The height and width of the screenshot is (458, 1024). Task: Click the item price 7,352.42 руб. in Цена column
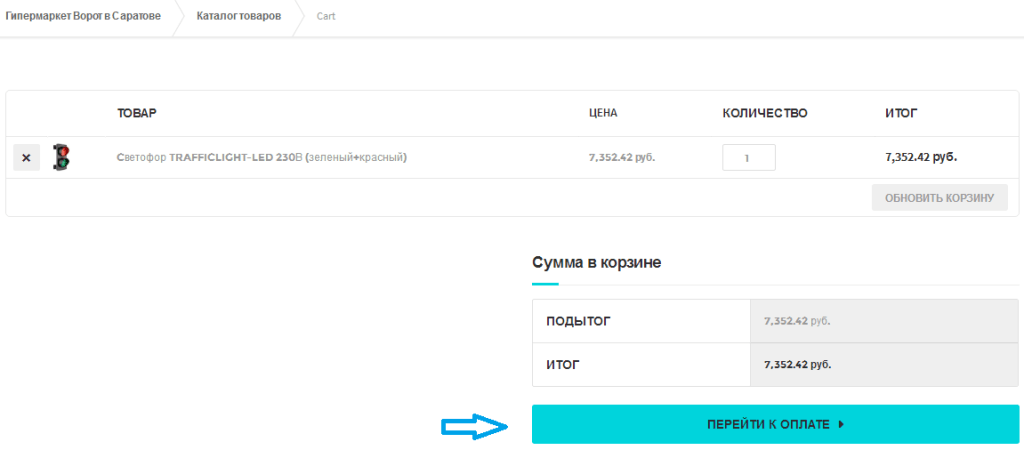[x=622, y=157]
